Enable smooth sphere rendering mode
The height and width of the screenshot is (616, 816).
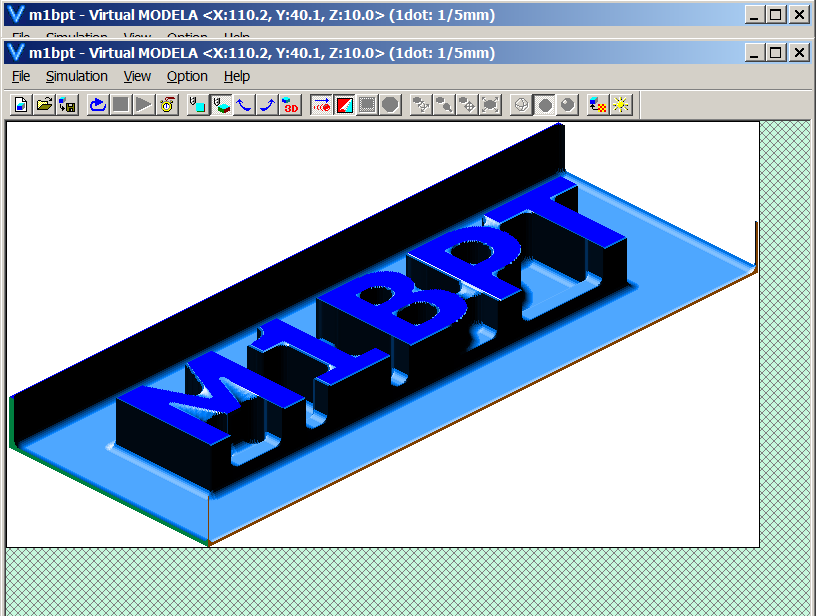tap(567, 104)
